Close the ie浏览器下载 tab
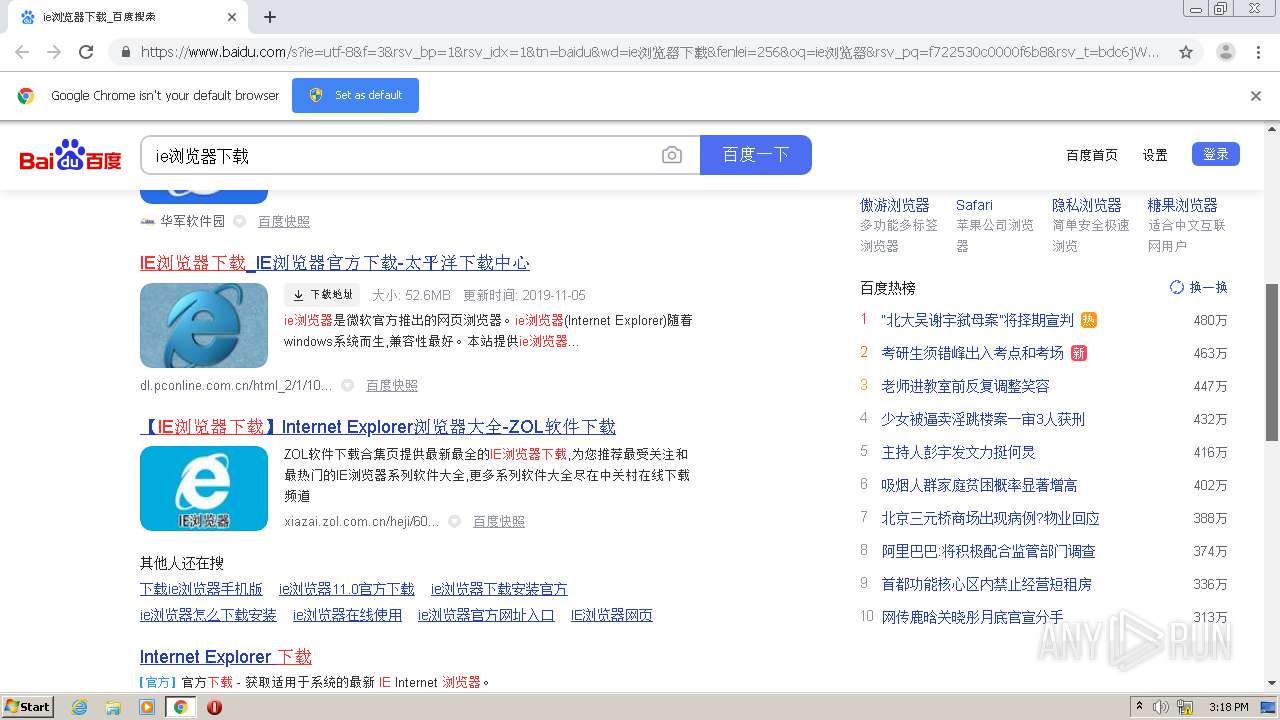Screen dimensions: 1280x720 point(232,17)
